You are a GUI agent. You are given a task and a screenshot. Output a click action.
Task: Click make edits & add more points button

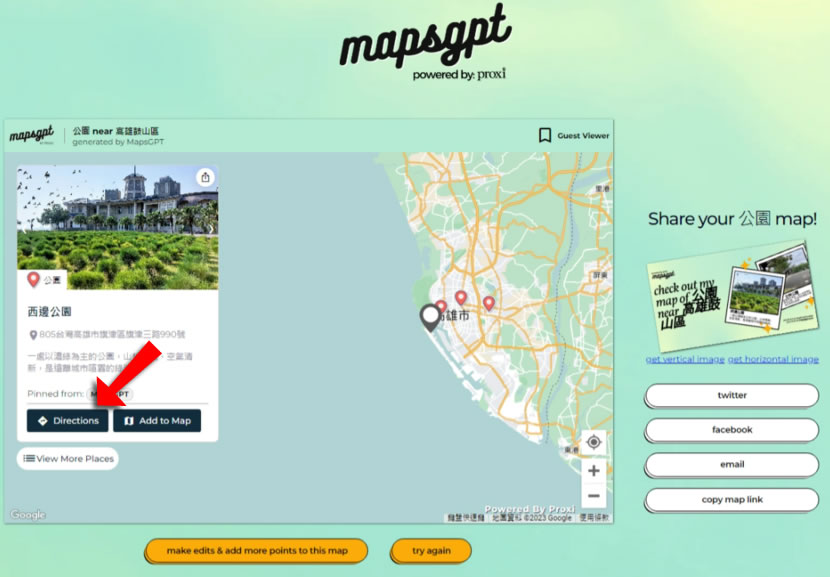257,551
